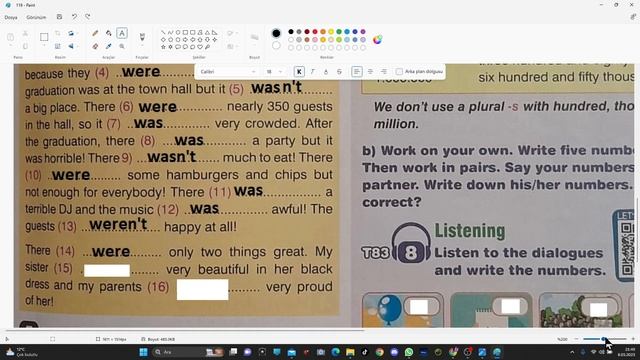
Task: Toggle strikethrough text formatting
Action: [x=339, y=72]
